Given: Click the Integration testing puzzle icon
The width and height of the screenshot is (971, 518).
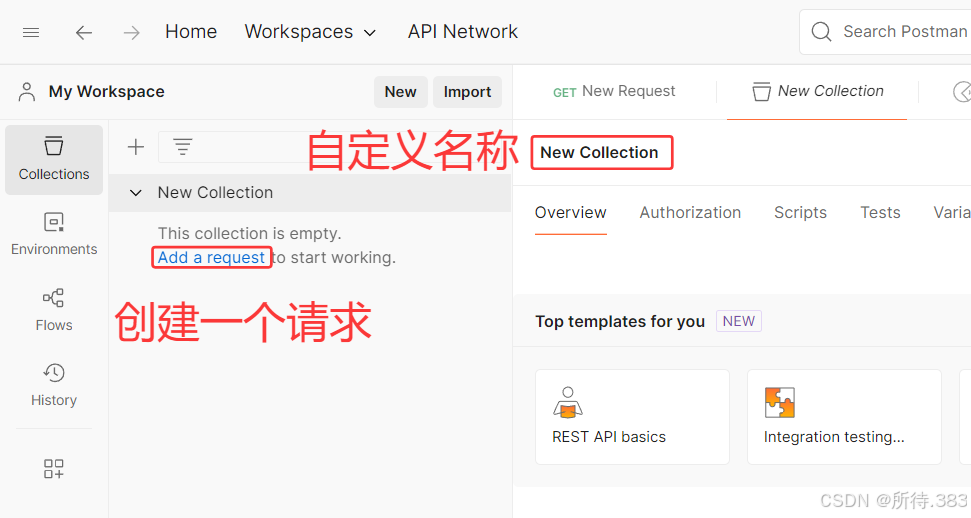Looking at the screenshot, I should [x=780, y=403].
